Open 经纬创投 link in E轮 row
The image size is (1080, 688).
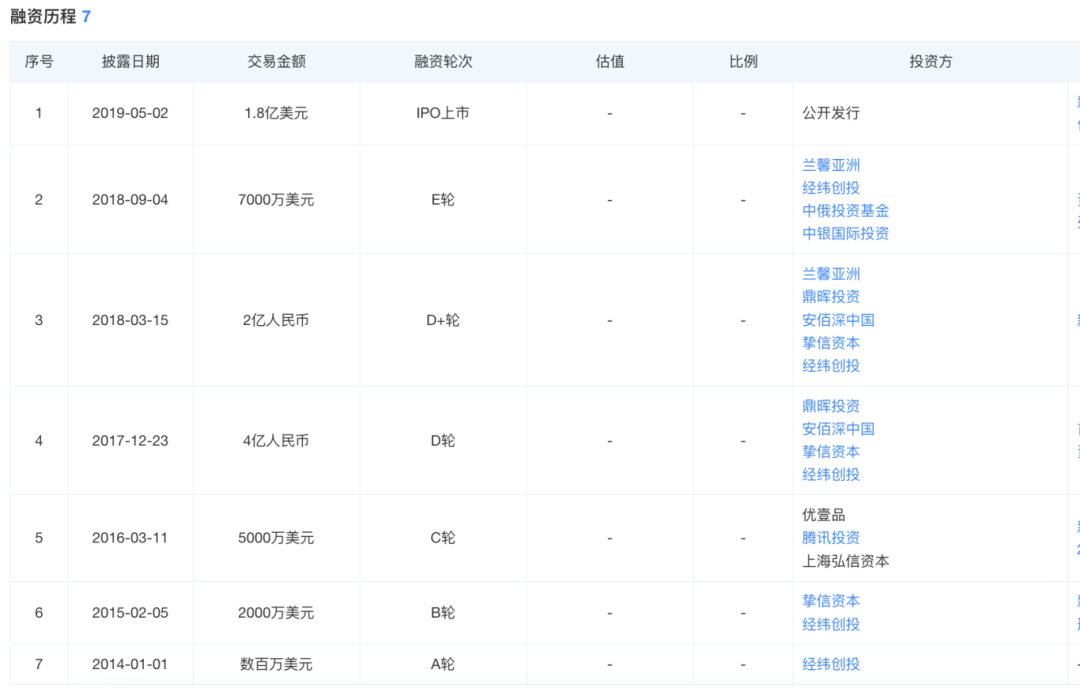pyautogui.click(x=831, y=188)
